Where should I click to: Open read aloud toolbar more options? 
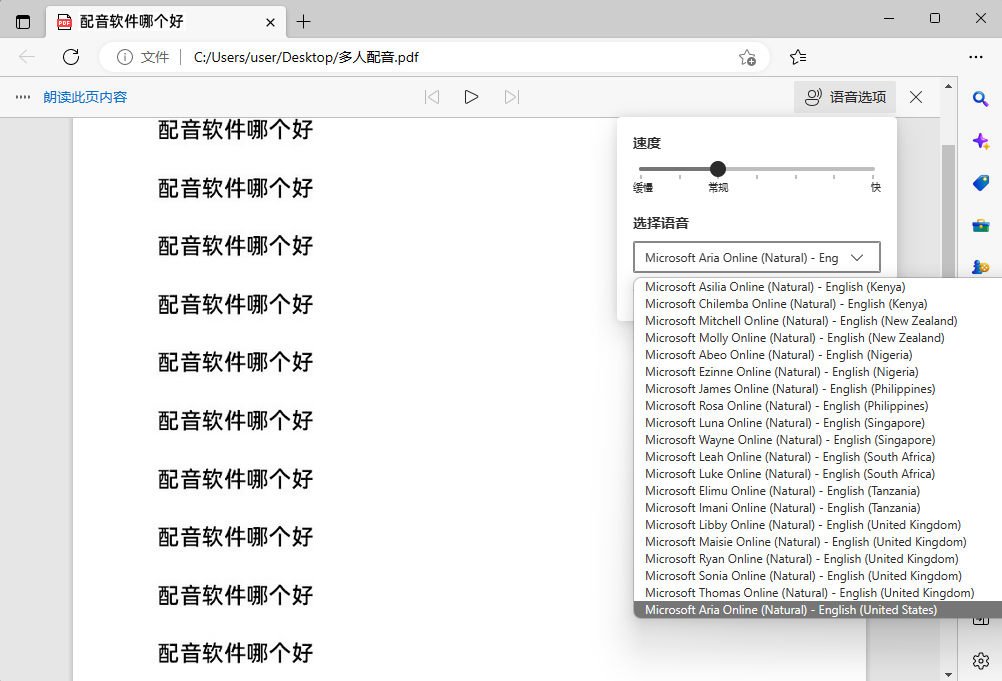pyautogui.click(x=23, y=97)
